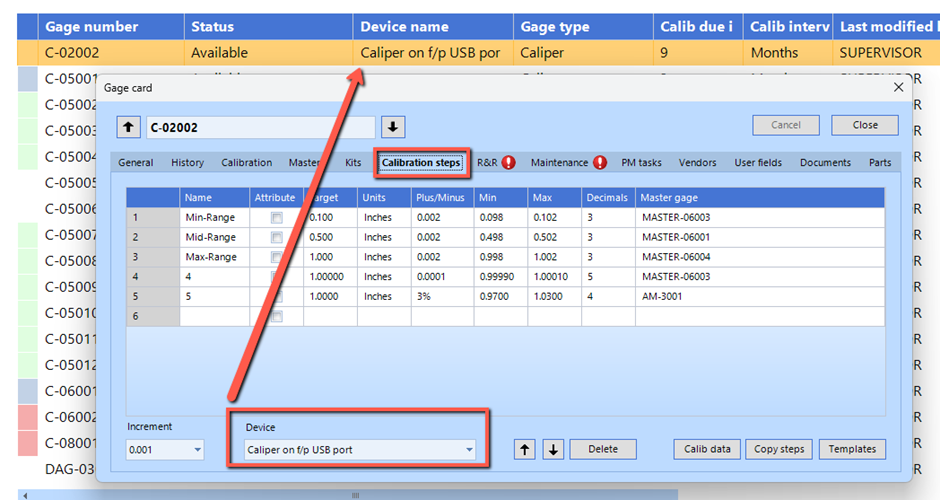The height and width of the screenshot is (500, 940).
Task: Open the Increment dropdown
Action: pyautogui.click(x=197, y=450)
